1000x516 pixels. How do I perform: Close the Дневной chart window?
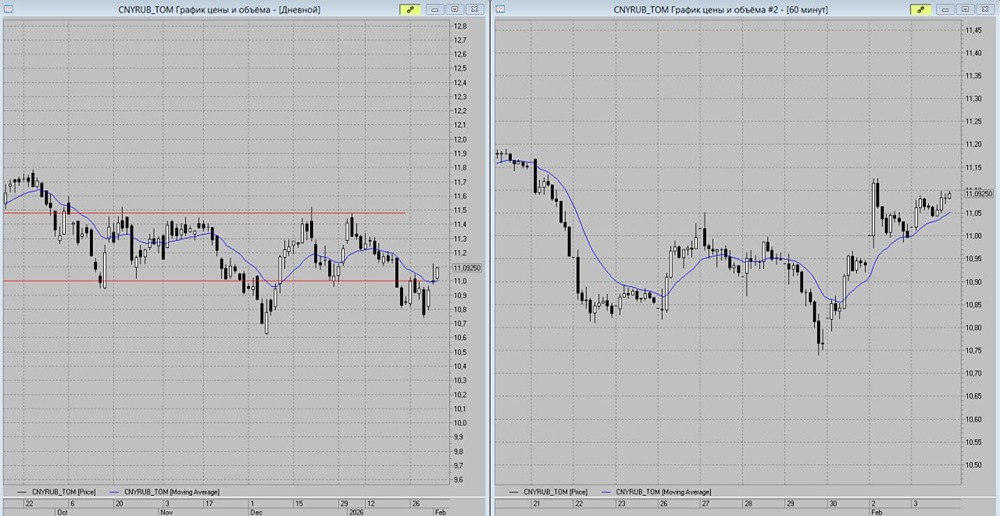(473, 9)
